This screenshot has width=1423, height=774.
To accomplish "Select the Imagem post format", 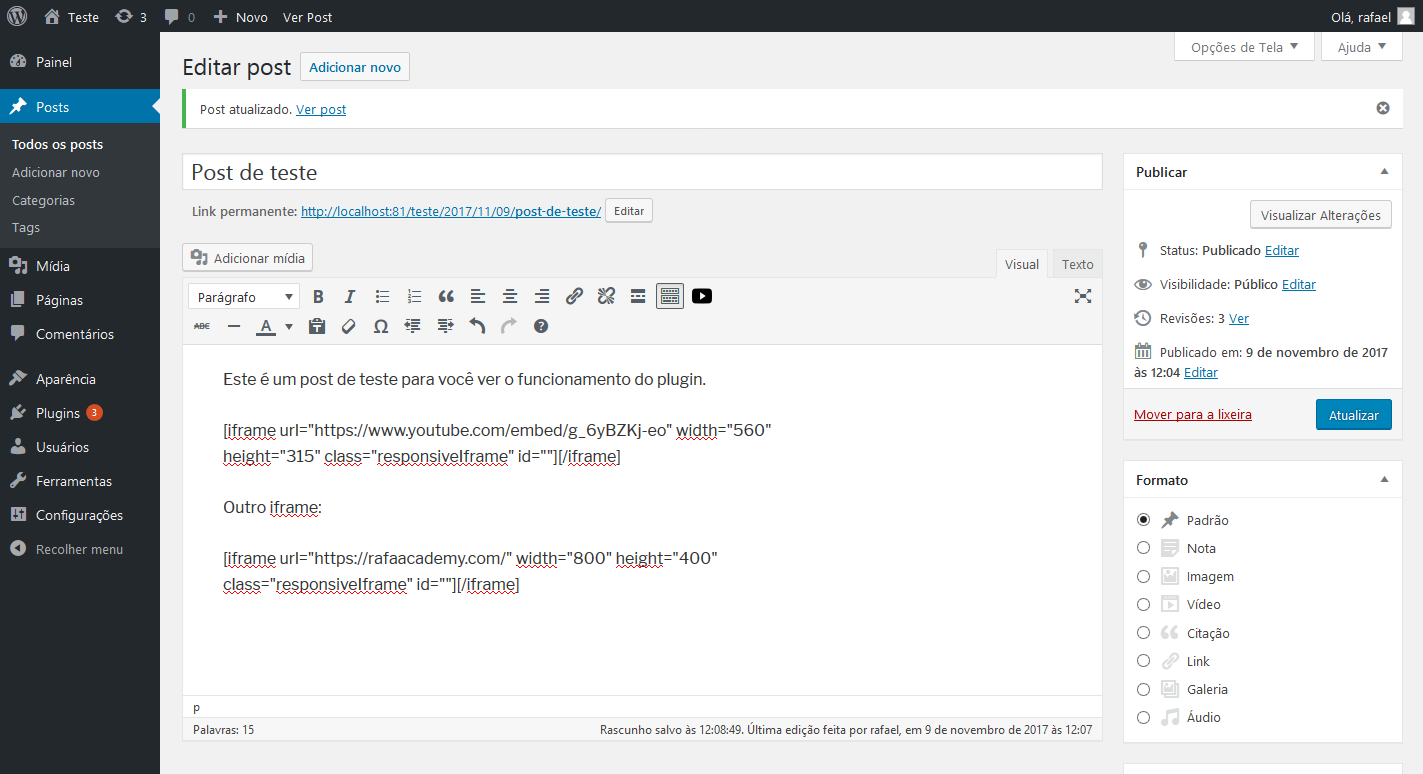I will (1144, 576).
